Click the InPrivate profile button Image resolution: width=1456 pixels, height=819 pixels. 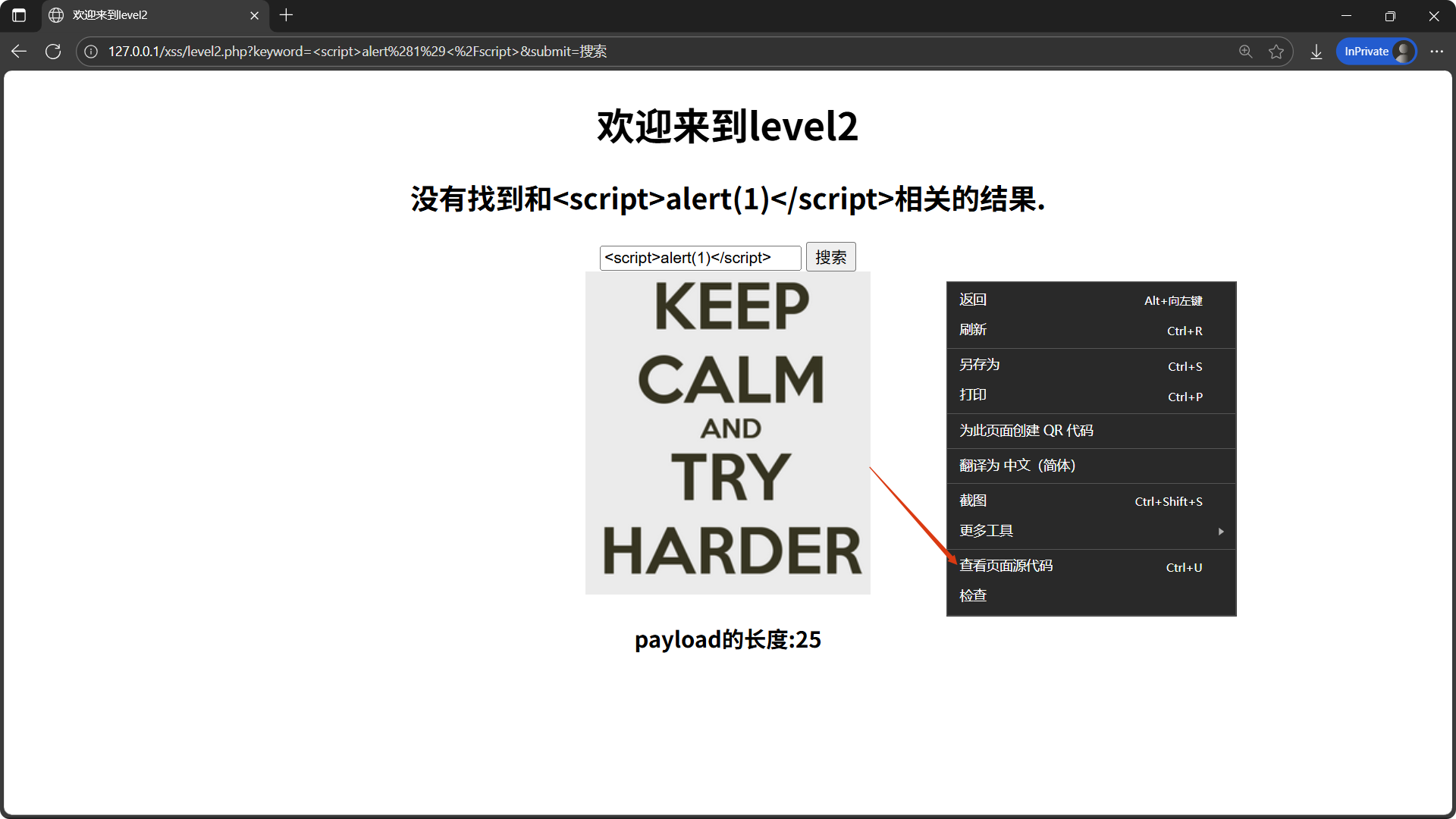click(x=1376, y=52)
